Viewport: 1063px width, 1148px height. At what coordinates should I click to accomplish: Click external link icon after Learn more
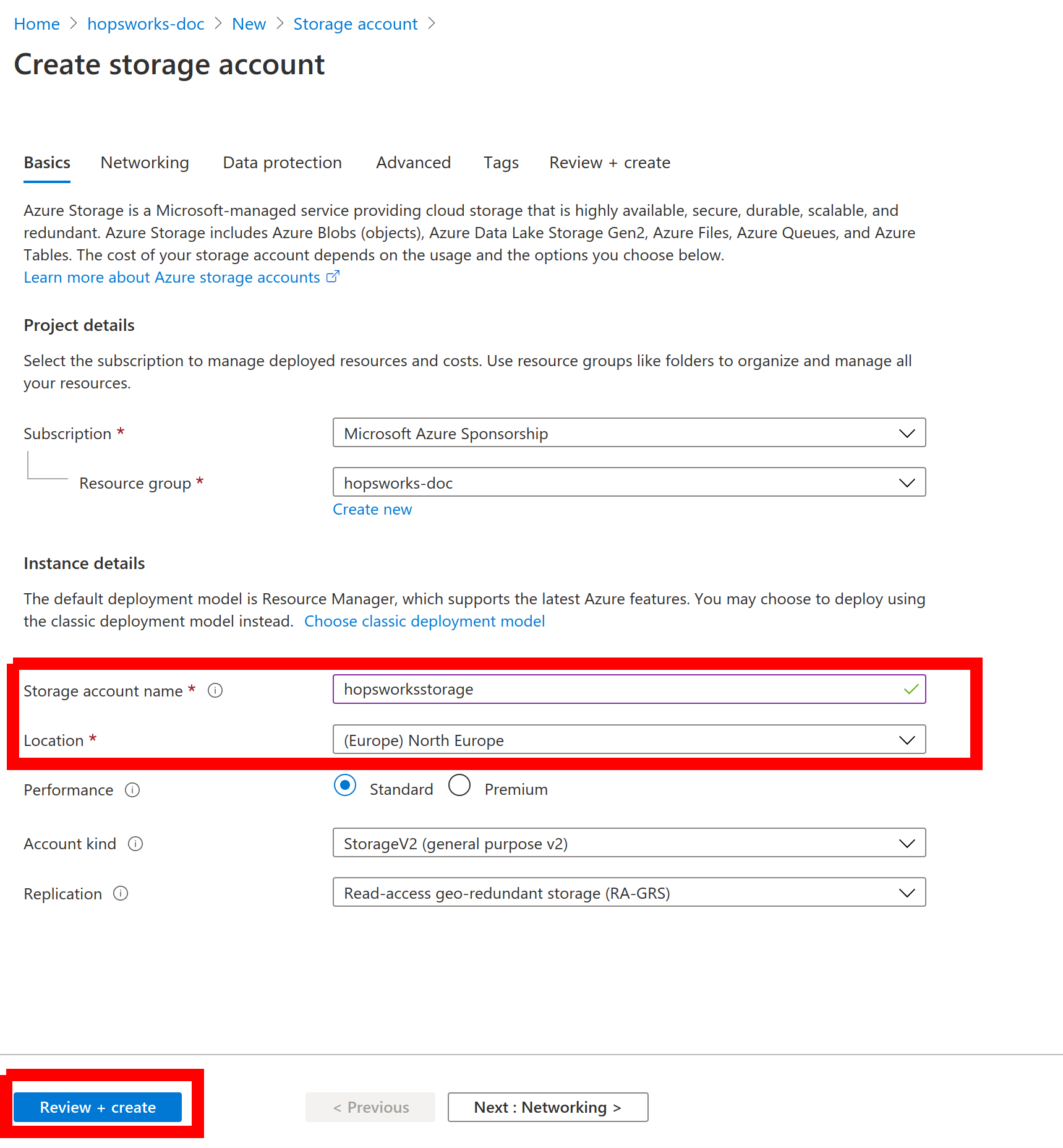click(333, 277)
